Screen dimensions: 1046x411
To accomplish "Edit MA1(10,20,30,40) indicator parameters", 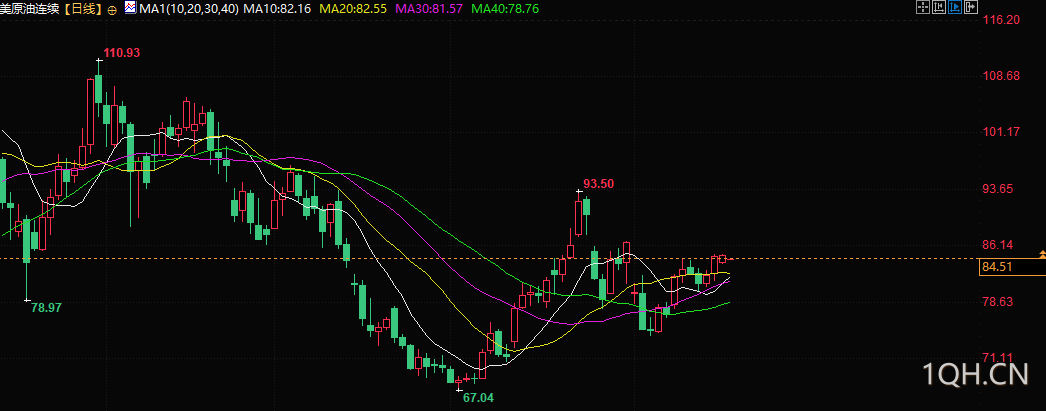I will click(x=189, y=9).
